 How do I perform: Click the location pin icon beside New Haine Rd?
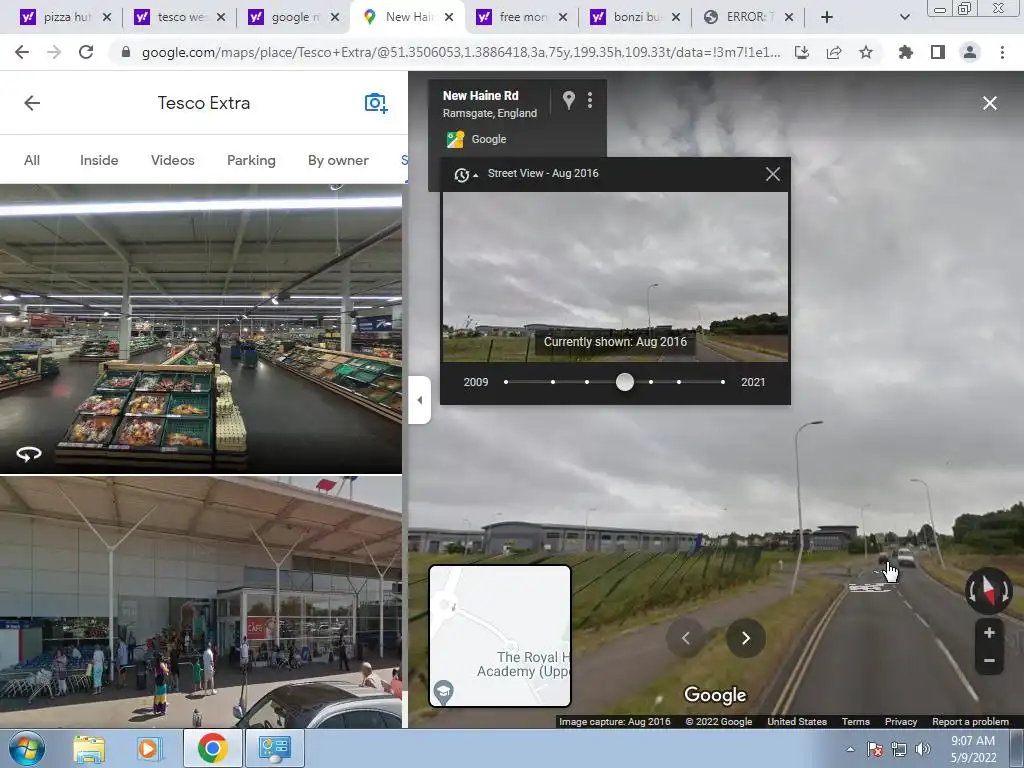[569, 100]
